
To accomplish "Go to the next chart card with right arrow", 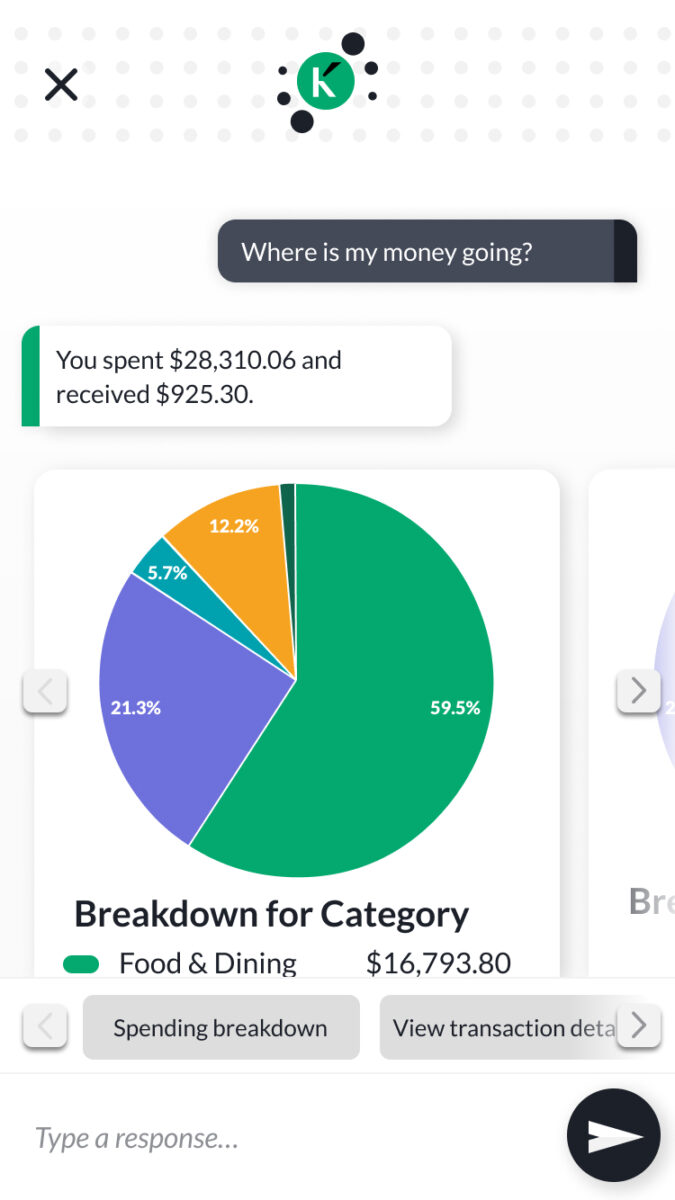I will click(x=638, y=690).
